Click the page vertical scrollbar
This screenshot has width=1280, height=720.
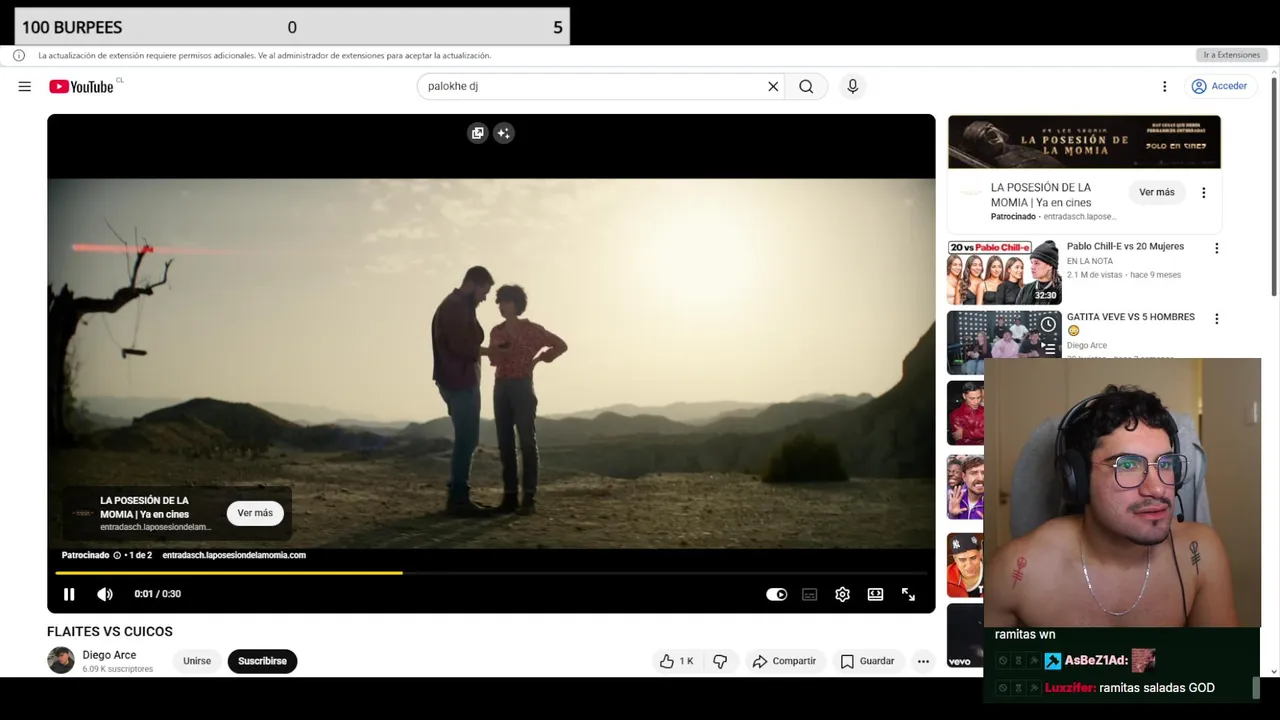point(1274,185)
